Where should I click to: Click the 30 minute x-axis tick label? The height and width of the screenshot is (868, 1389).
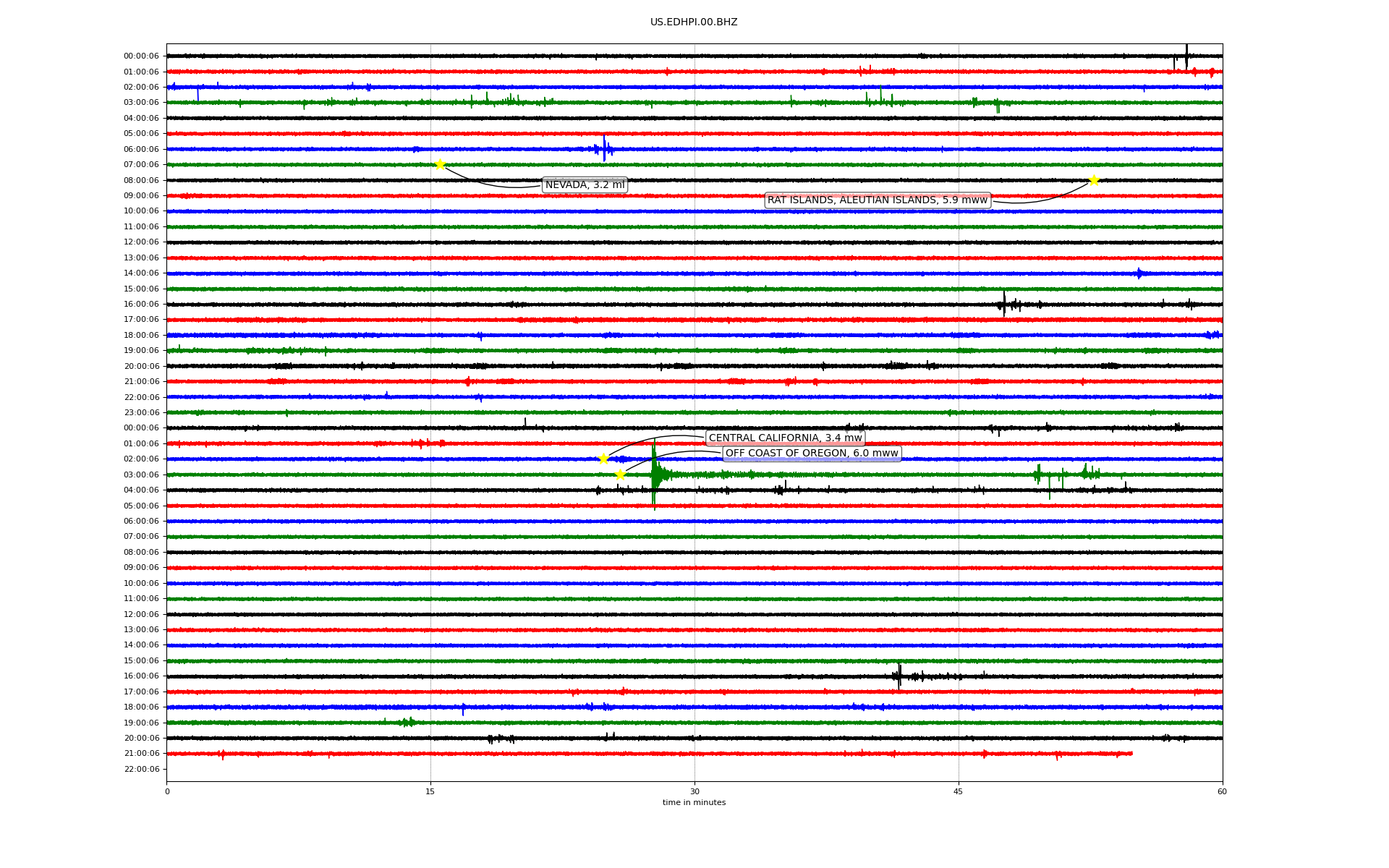(694, 791)
